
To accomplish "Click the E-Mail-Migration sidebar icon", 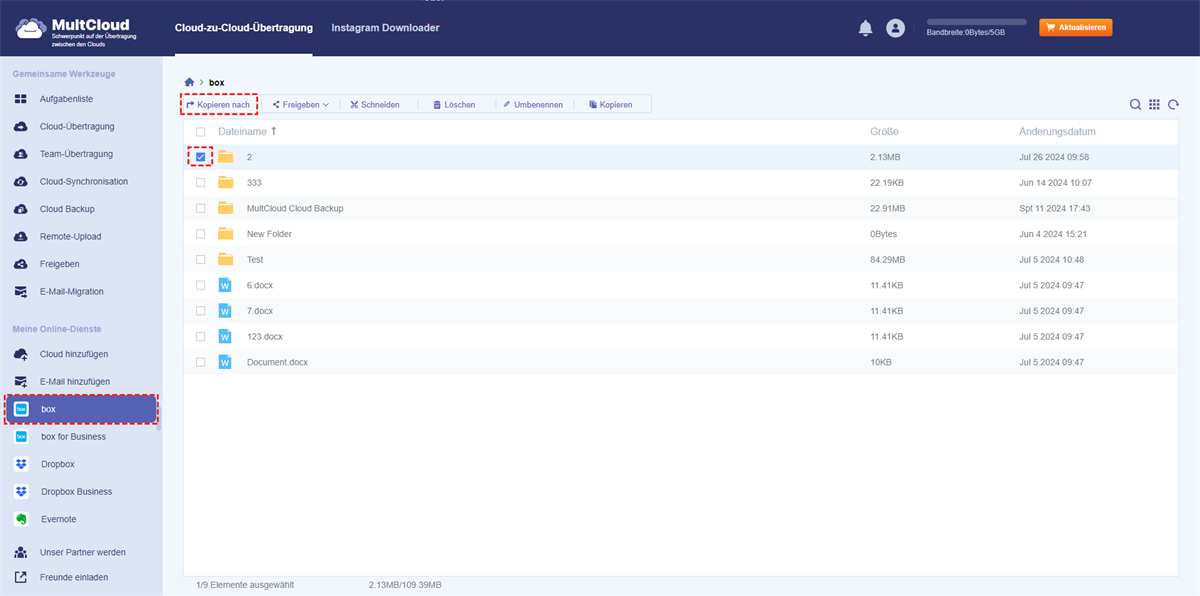I will pyautogui.click(x=21, y=292).
